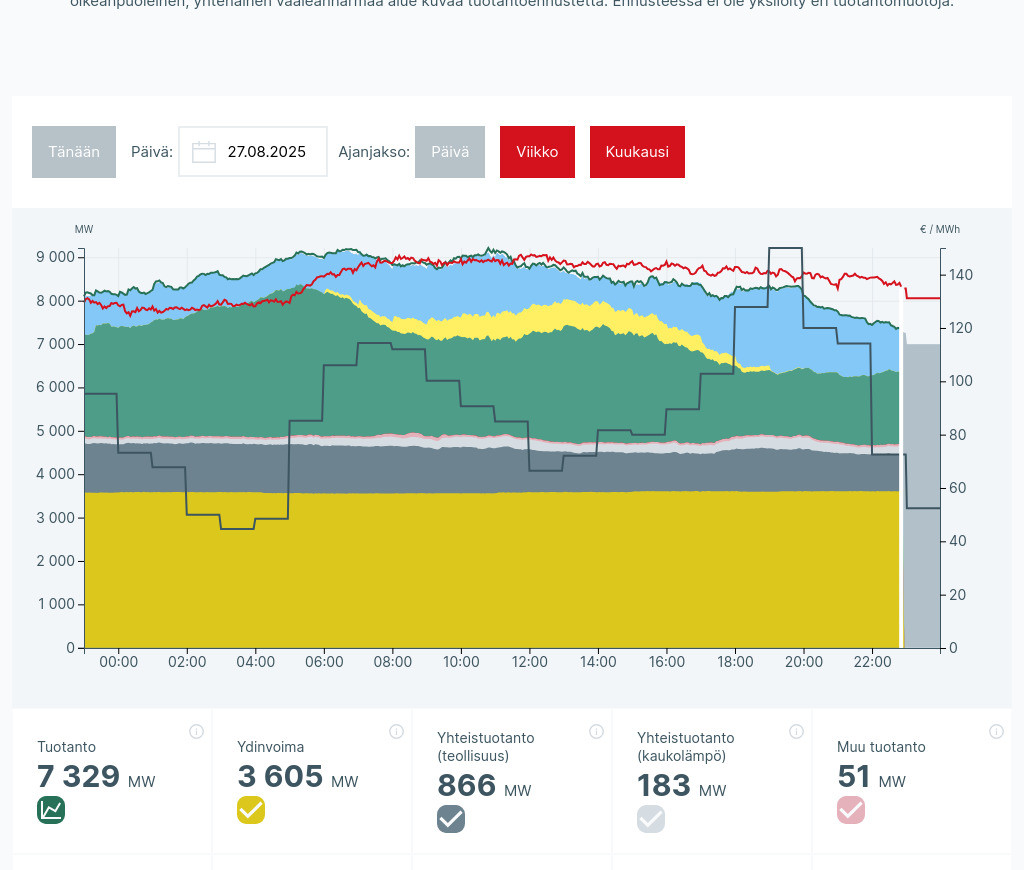
Task: Open the date picker showing 27.08.2025
Action: (x=266, y=152)
